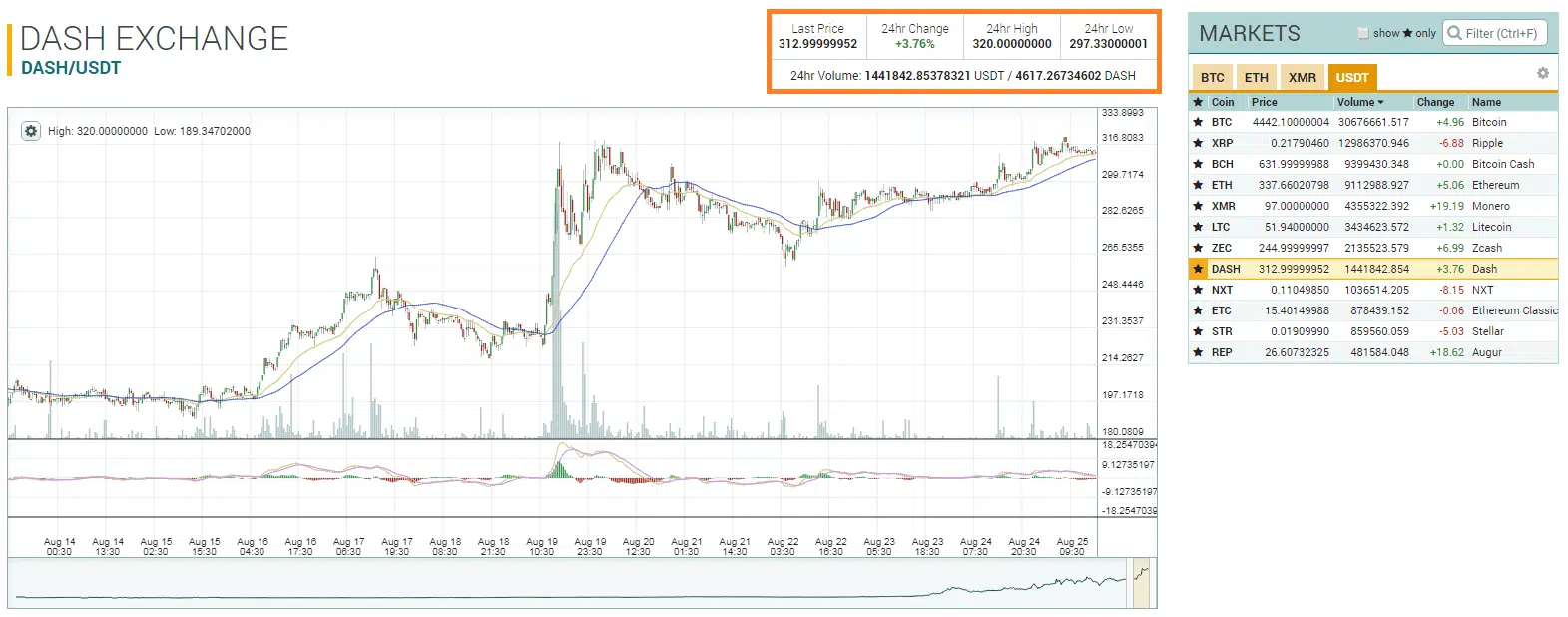Sort markets by Coin column header
Screen dimensions: 1568x617
[1223, 102]
